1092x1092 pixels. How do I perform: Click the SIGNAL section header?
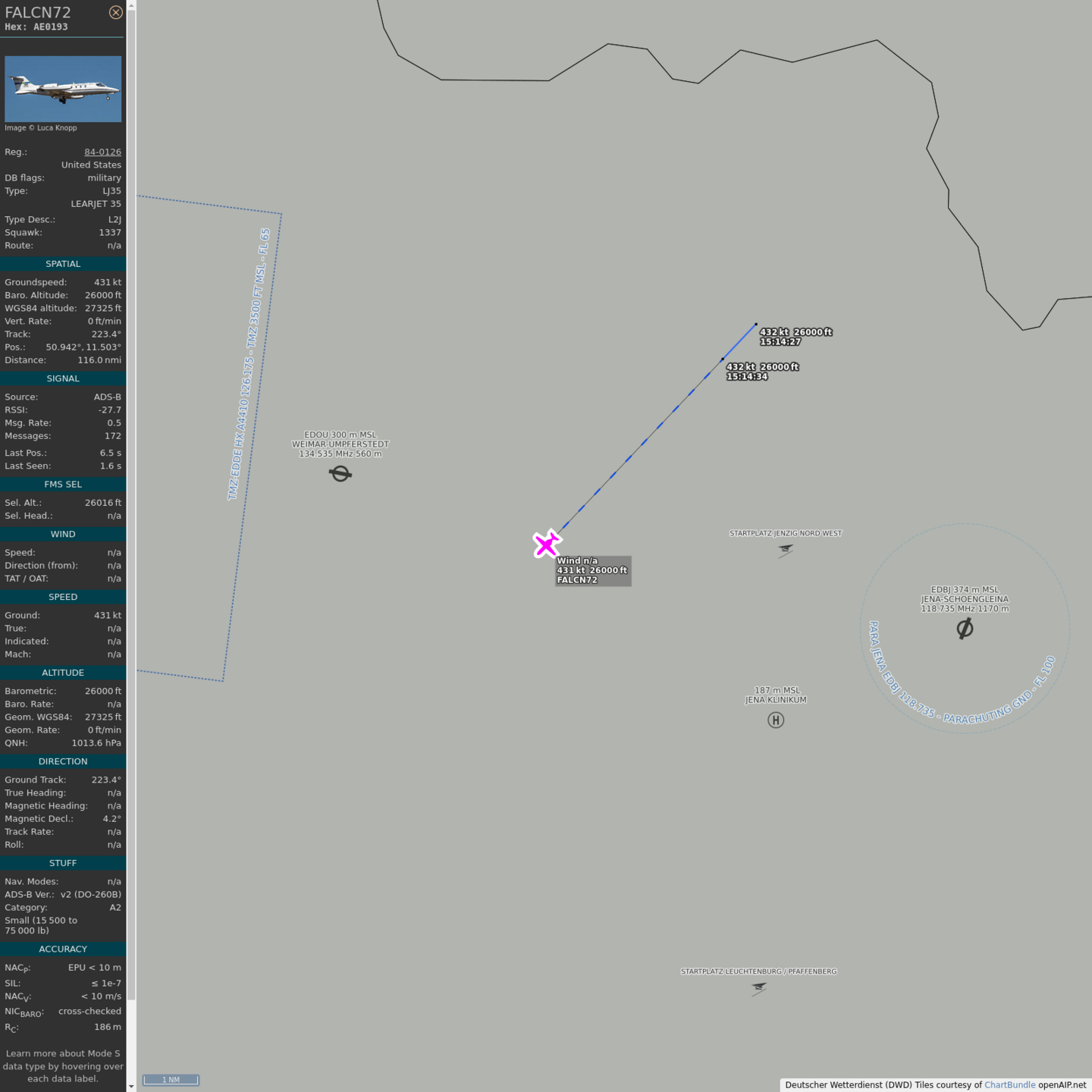click(63, 378)
